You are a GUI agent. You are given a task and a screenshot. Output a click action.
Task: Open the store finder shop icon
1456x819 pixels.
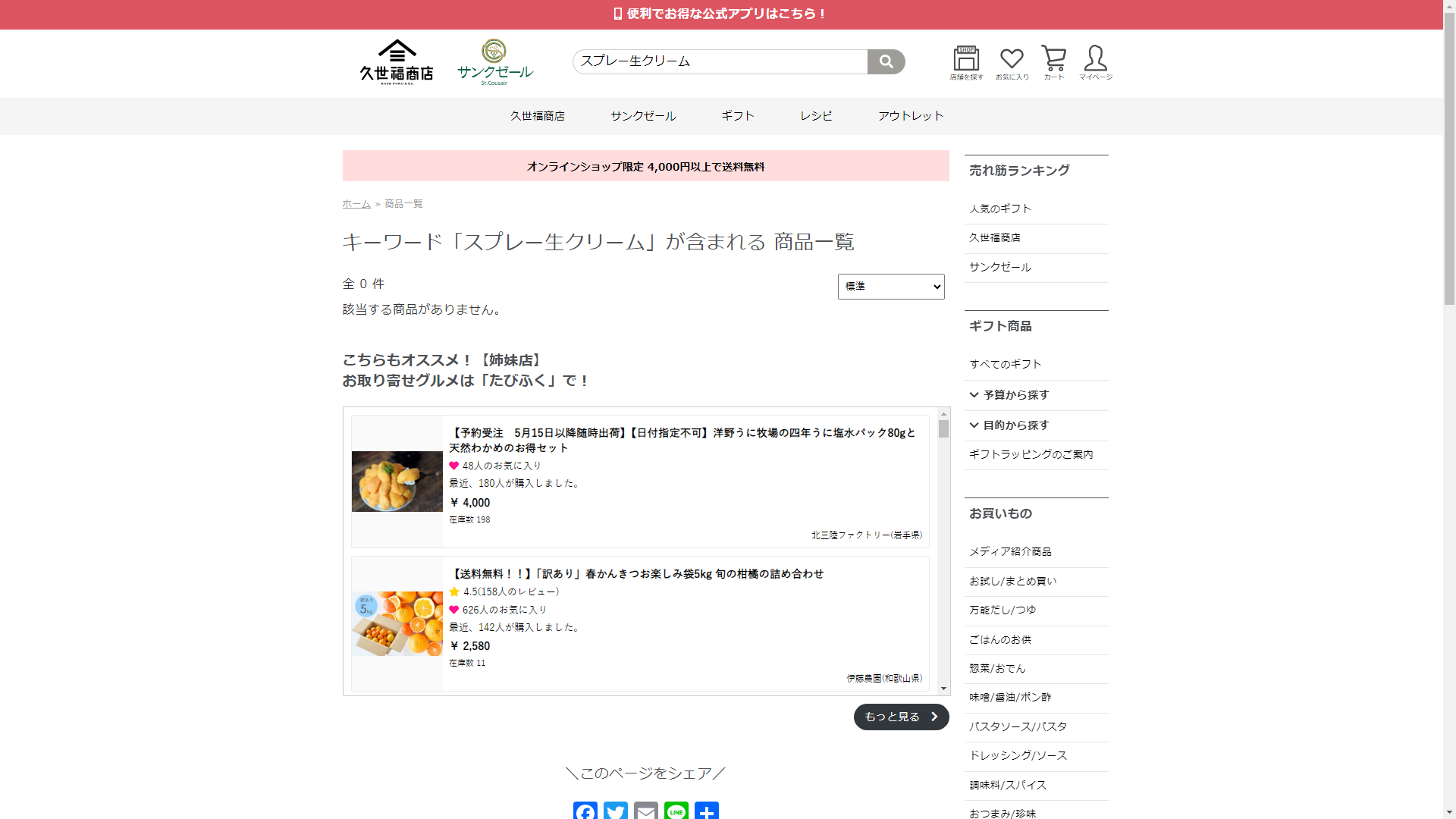point(966,63)
